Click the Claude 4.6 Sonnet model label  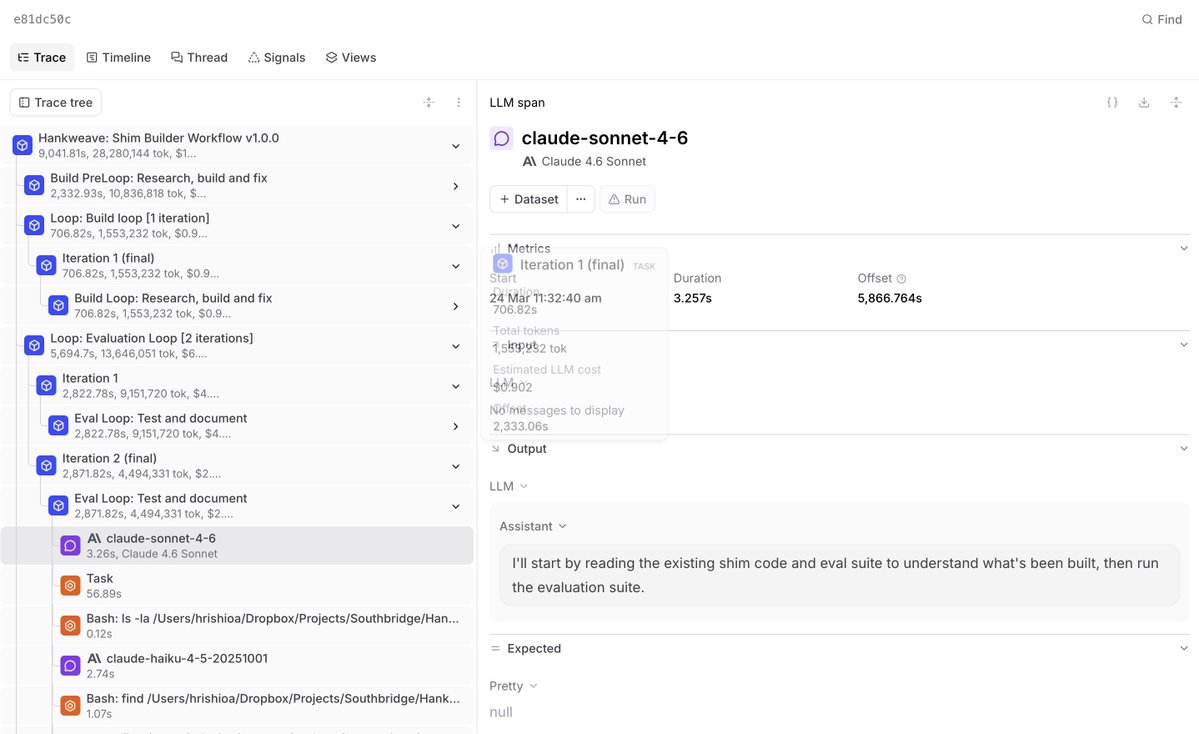click(593, 161)
